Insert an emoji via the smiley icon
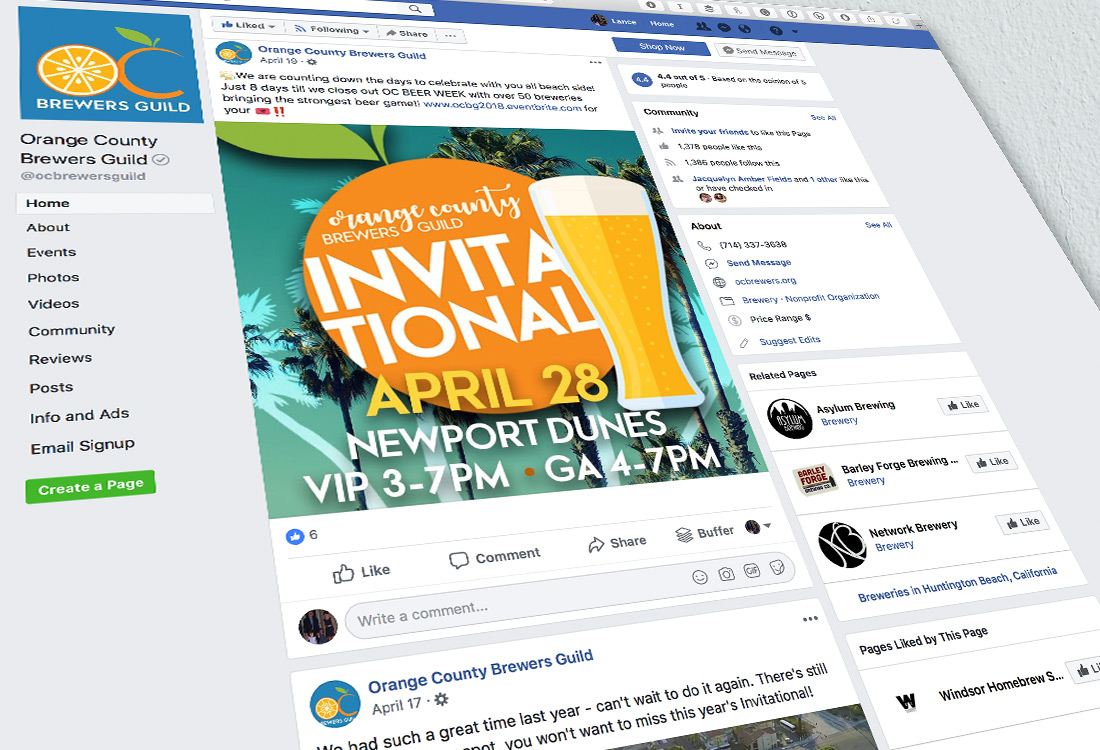The height and width of the screenshot is (750, 1100). click(x=699, y=577)
